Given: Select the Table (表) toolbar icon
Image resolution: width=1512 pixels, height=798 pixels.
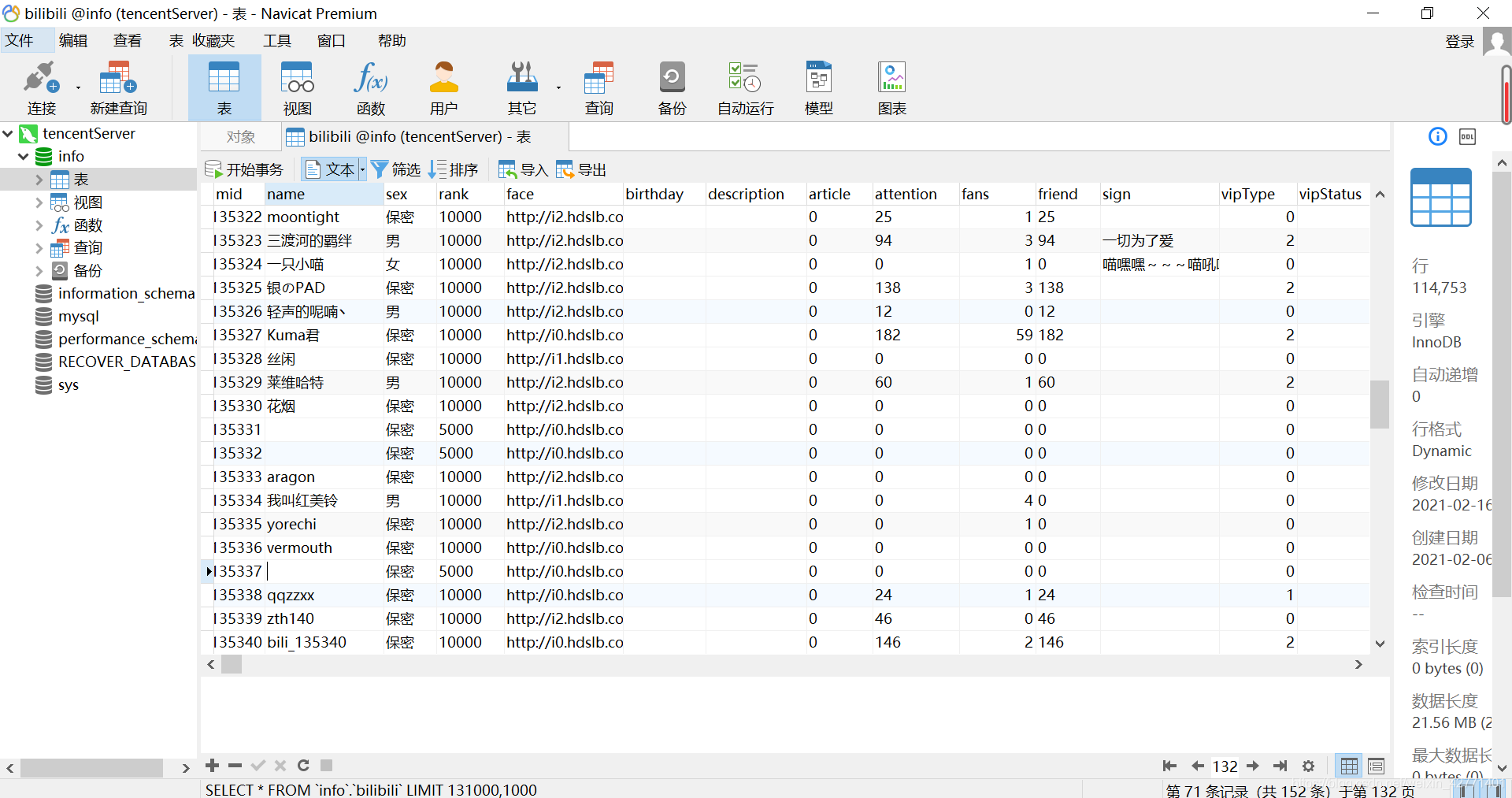Looking at the screenshot, I should tap(224, 87).
